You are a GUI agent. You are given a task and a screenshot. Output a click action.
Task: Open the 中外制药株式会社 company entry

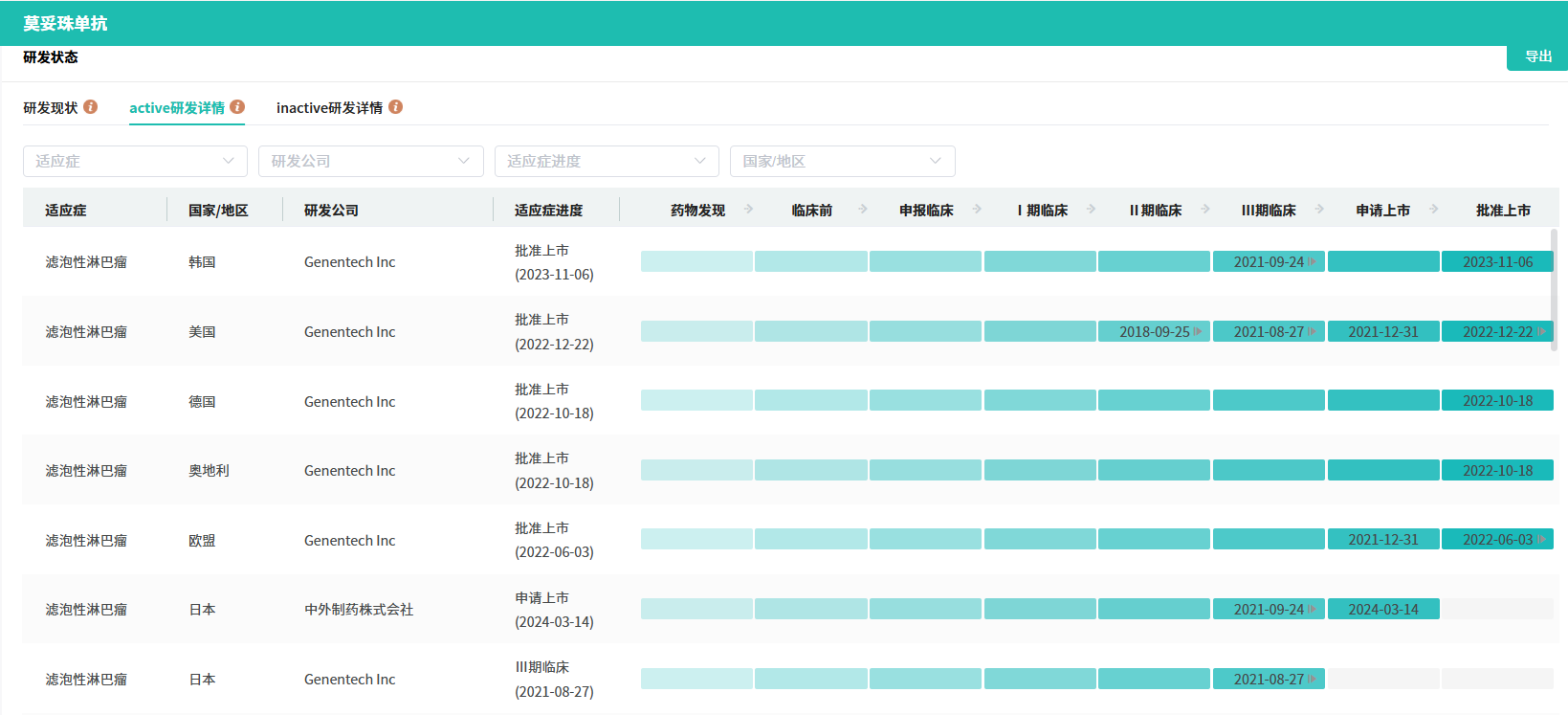359,610
